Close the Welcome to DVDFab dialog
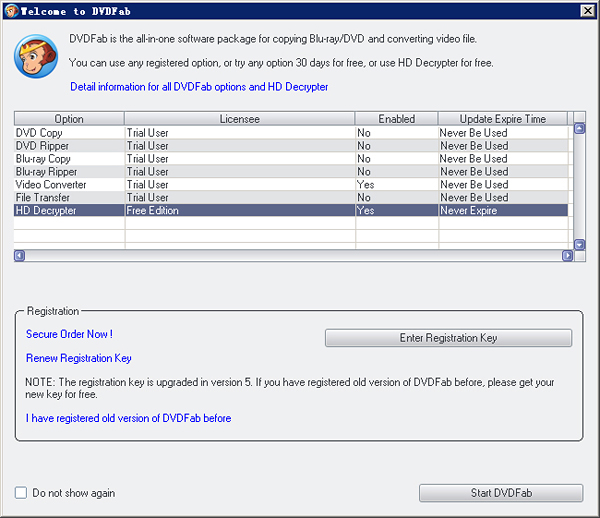The image size is (600, 518). 587,11
